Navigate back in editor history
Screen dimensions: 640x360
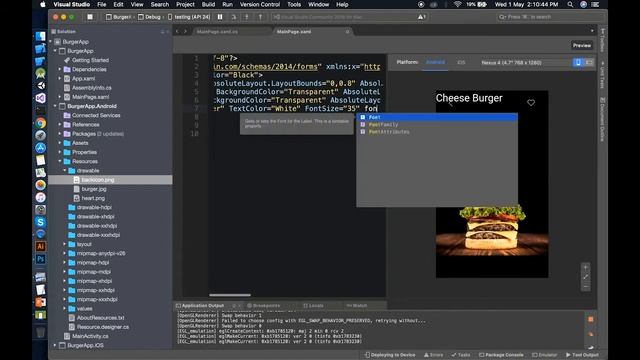[x=177, y=31]
